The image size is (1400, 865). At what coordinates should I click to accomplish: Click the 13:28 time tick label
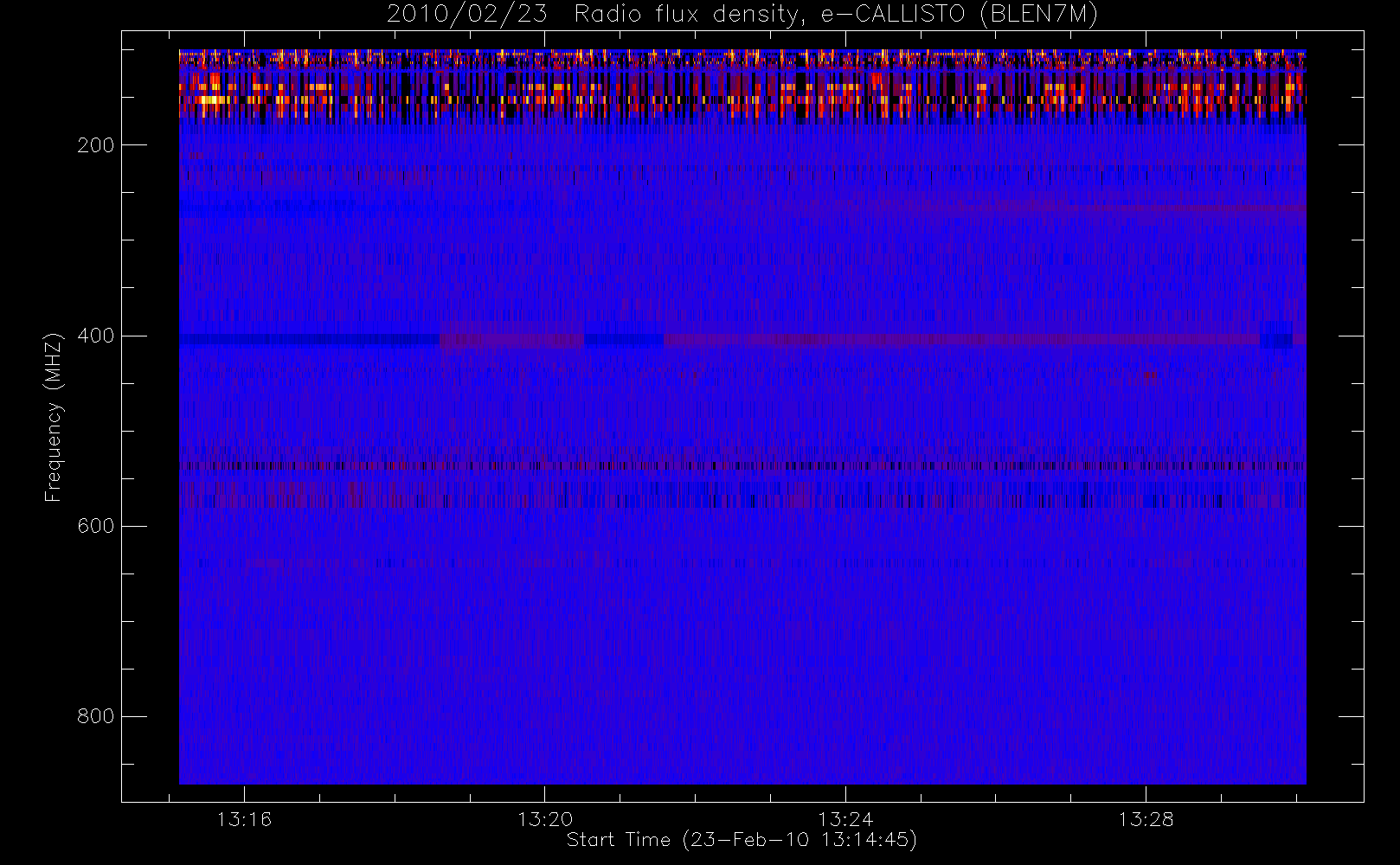pyautogui.click(x=1146, y=819)
